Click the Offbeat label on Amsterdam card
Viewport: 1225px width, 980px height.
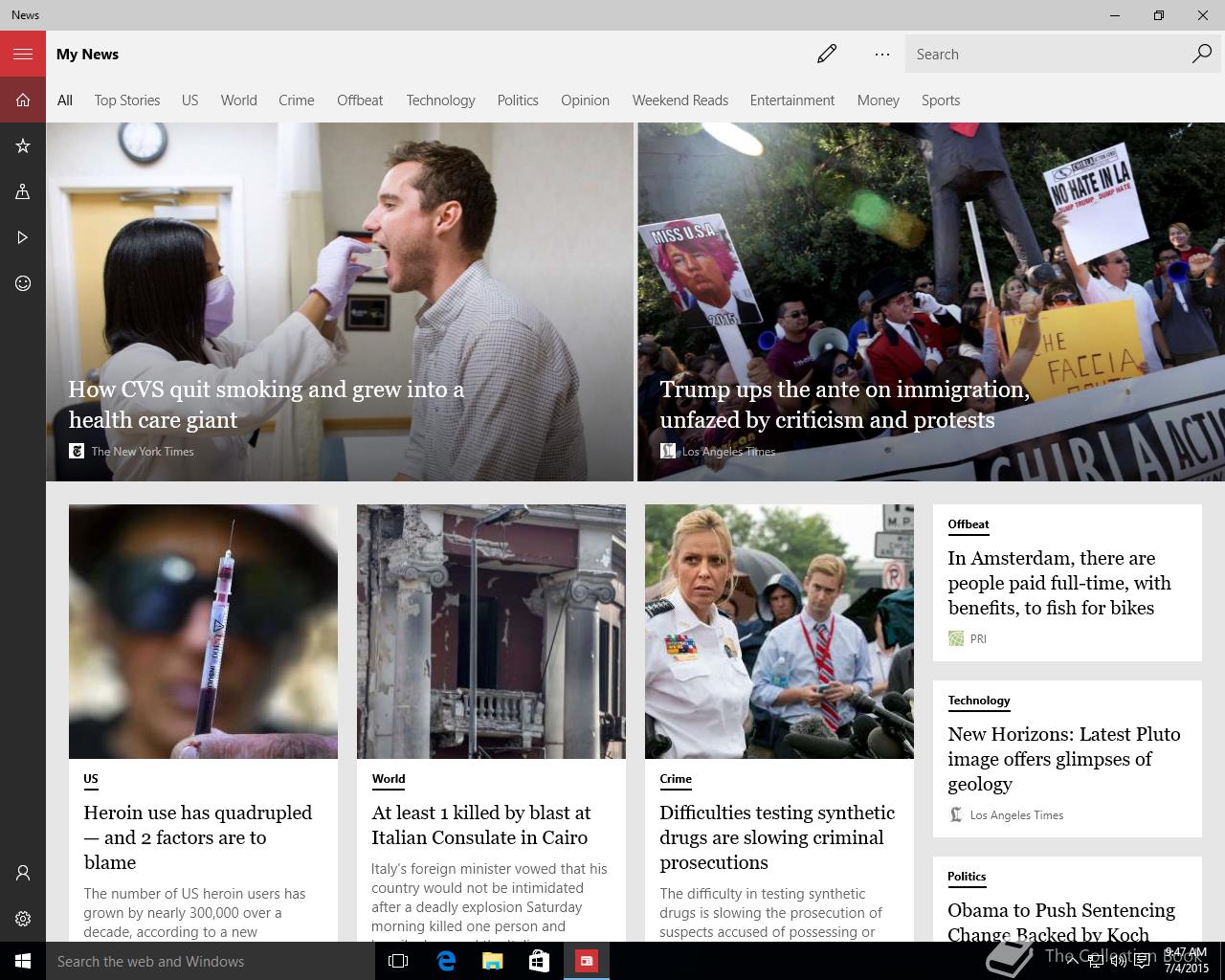coord(969,524)
